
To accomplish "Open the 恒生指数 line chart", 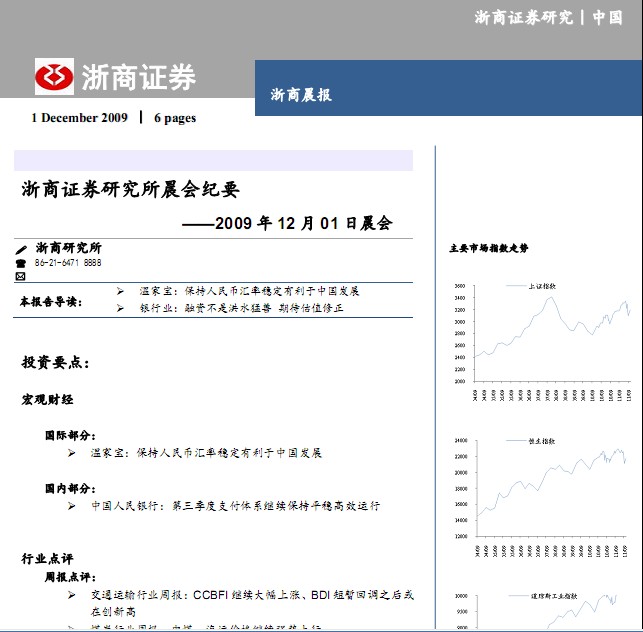I will (542, 487).
